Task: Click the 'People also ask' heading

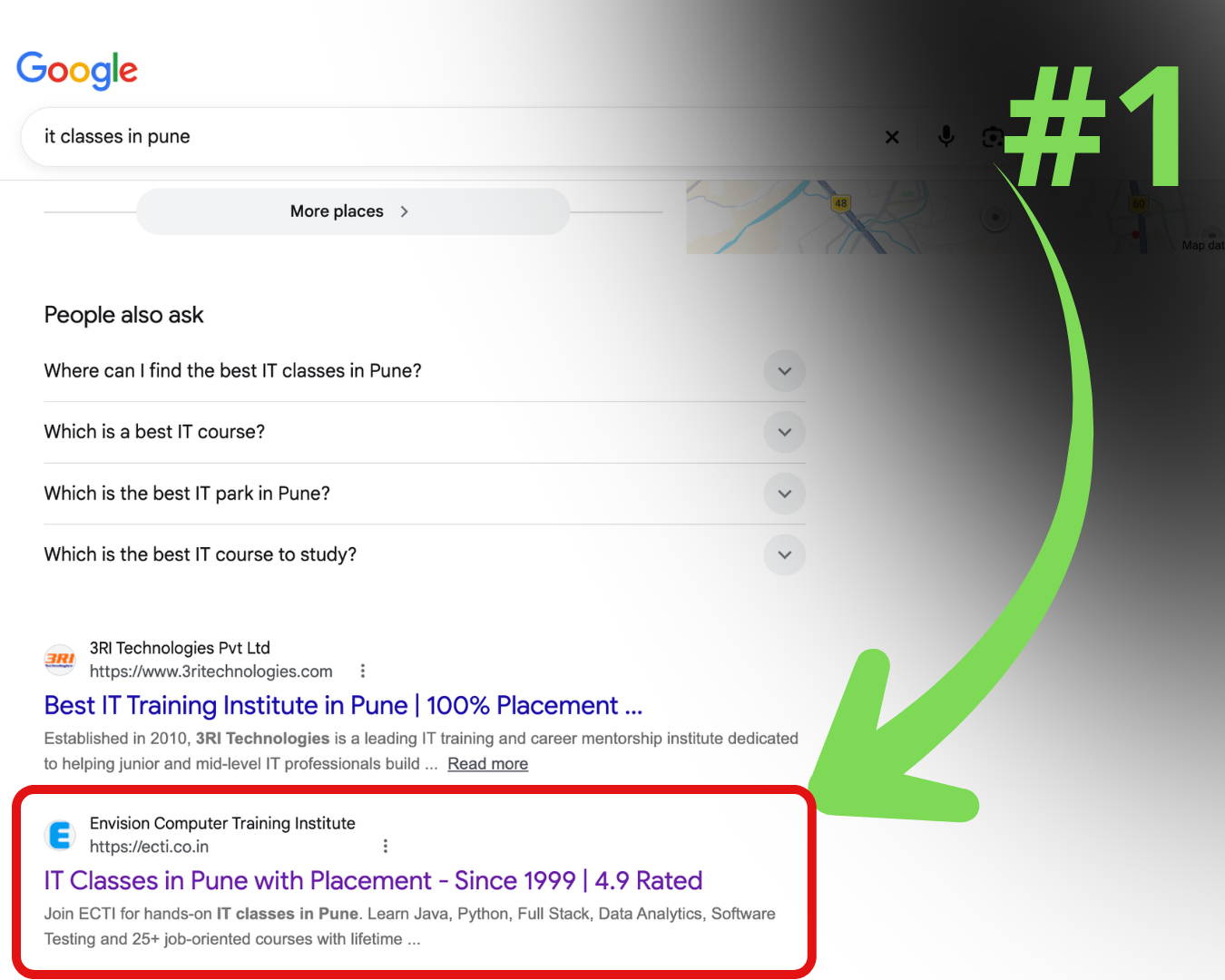Action: [x=123, y=315]
